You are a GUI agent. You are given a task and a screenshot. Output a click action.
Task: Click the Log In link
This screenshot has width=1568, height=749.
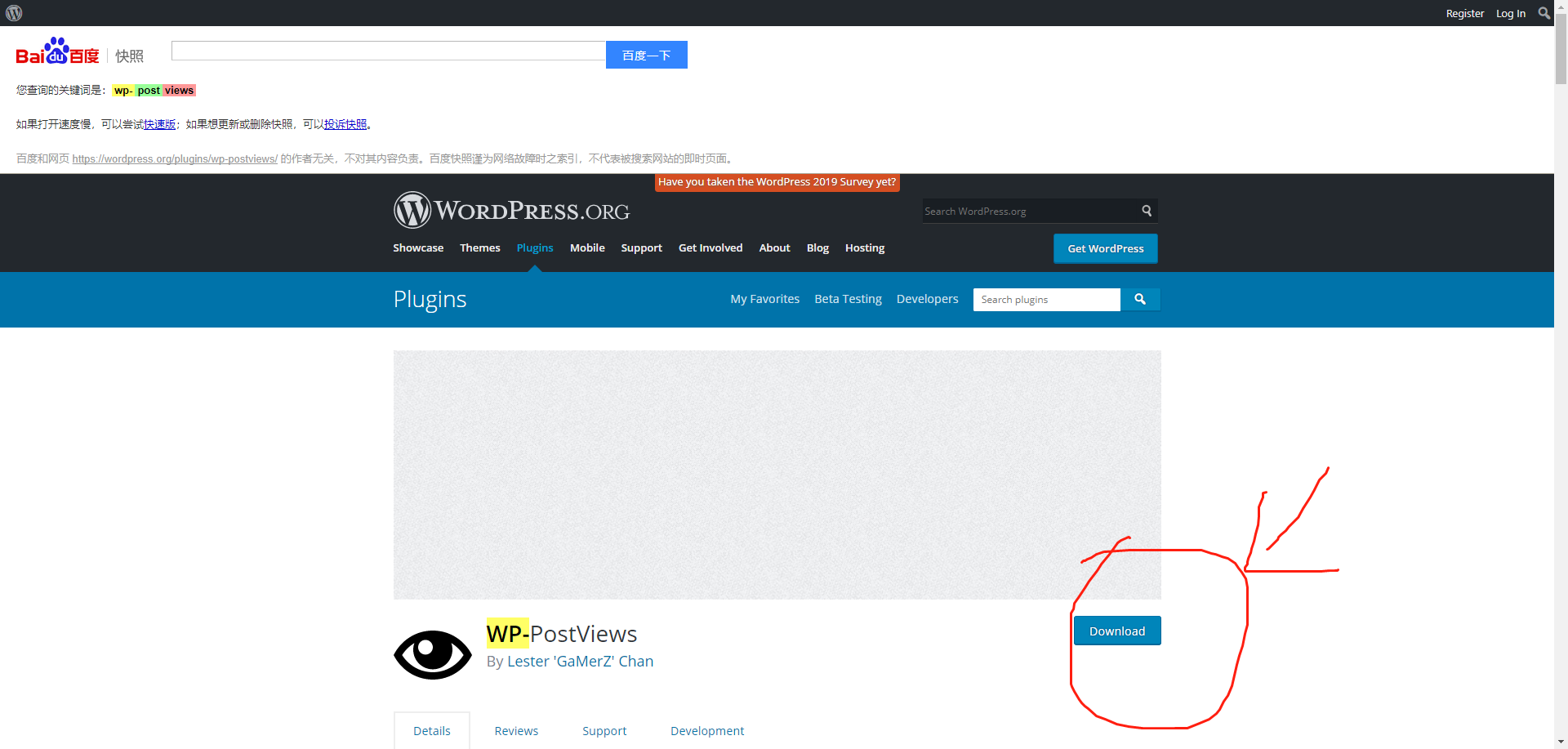pyautogui.click(x=1511, y=13)
